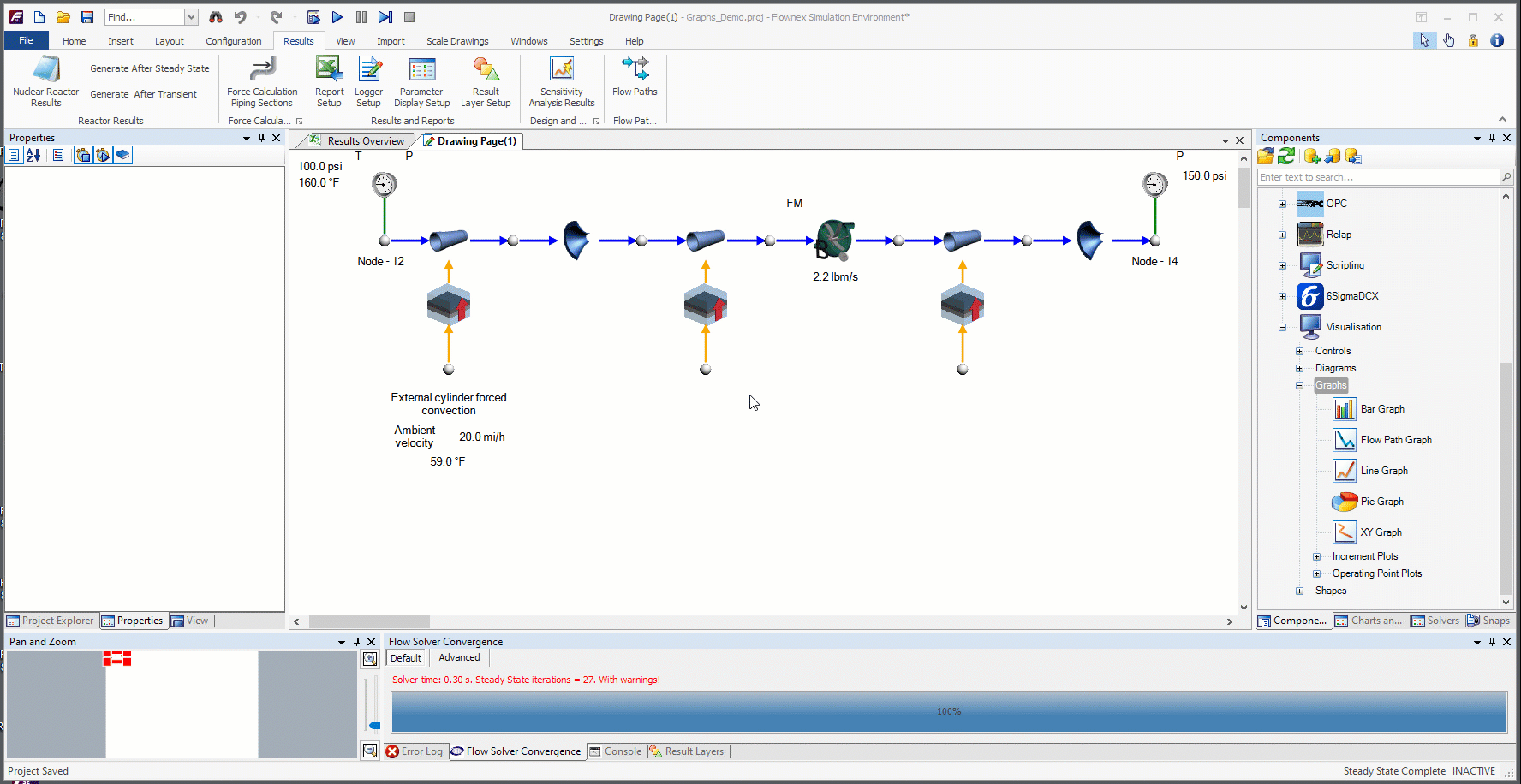The image size is (1521, 784).
Task: Click the Report Setup Excel icon
Action: (x=329, y=70)
